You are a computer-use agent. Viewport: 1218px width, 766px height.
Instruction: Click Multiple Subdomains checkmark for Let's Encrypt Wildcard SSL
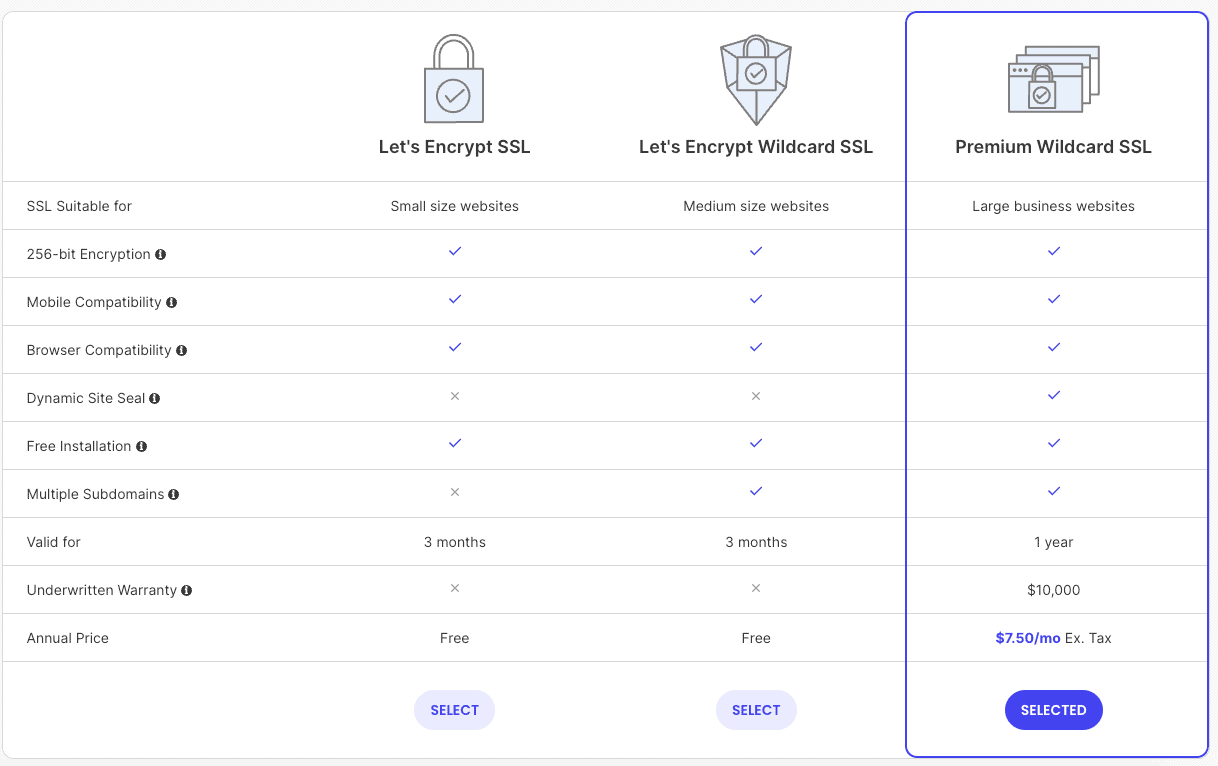coord(756,491)
